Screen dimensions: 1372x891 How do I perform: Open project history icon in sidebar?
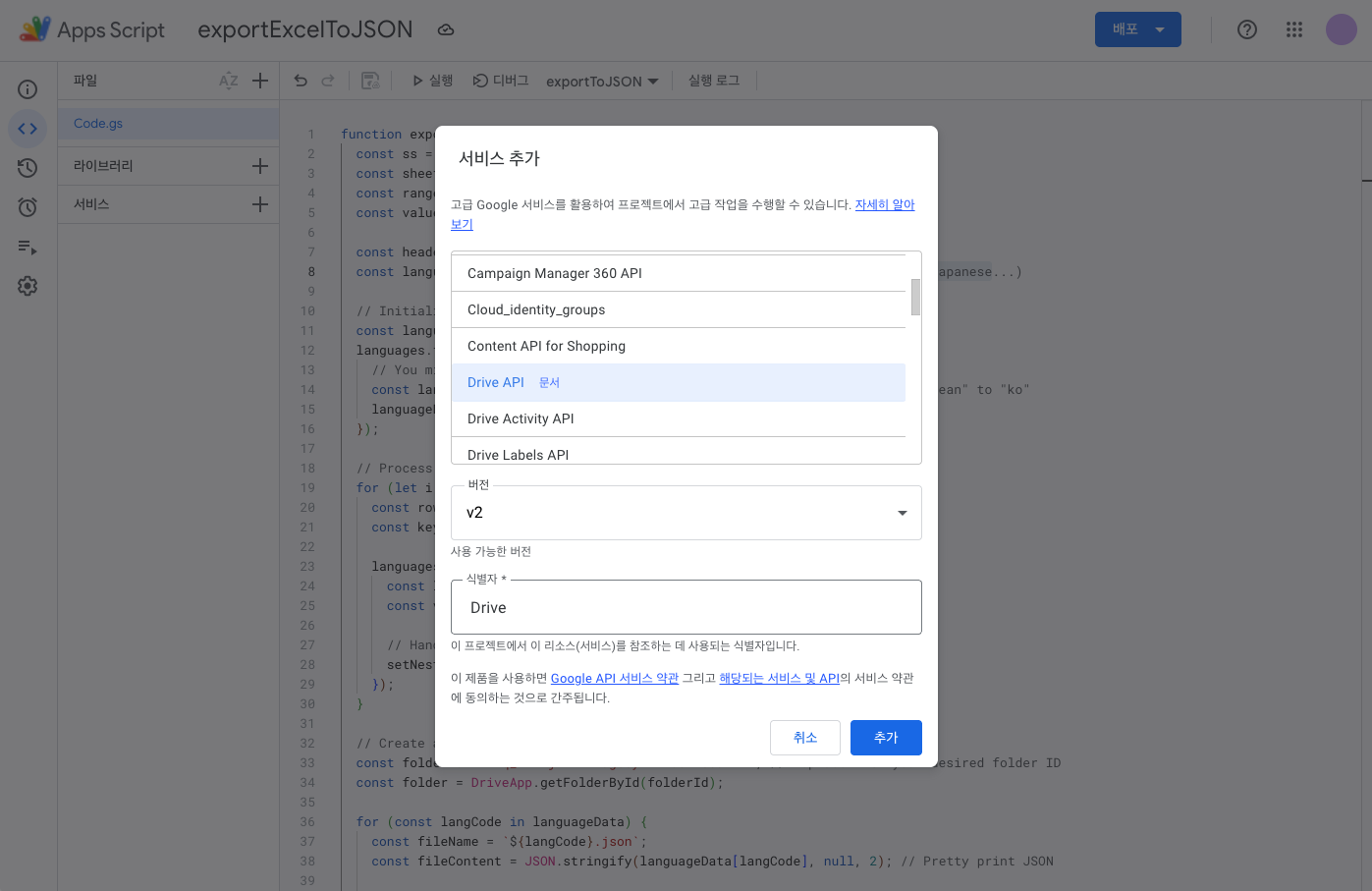pos(27,168)
